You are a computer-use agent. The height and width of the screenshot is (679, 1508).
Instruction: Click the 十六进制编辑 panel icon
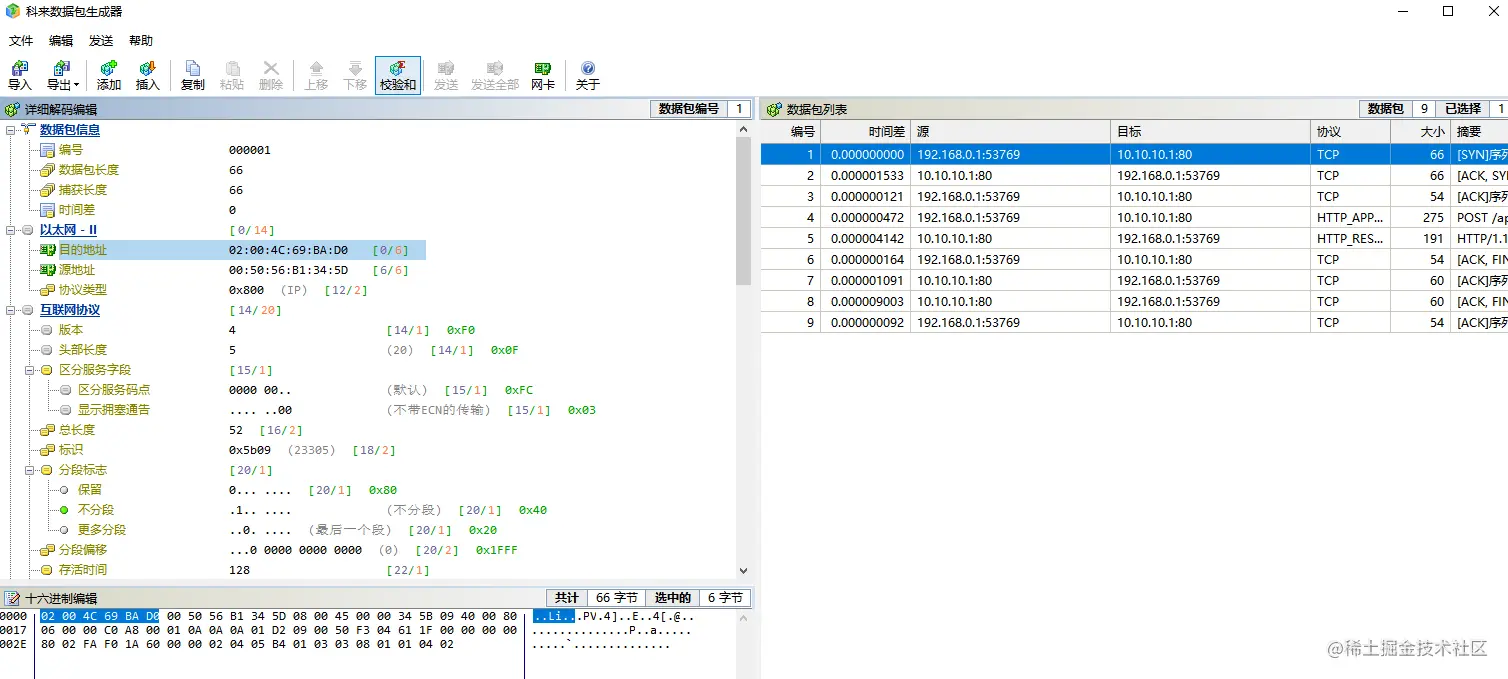pos(12,598)
